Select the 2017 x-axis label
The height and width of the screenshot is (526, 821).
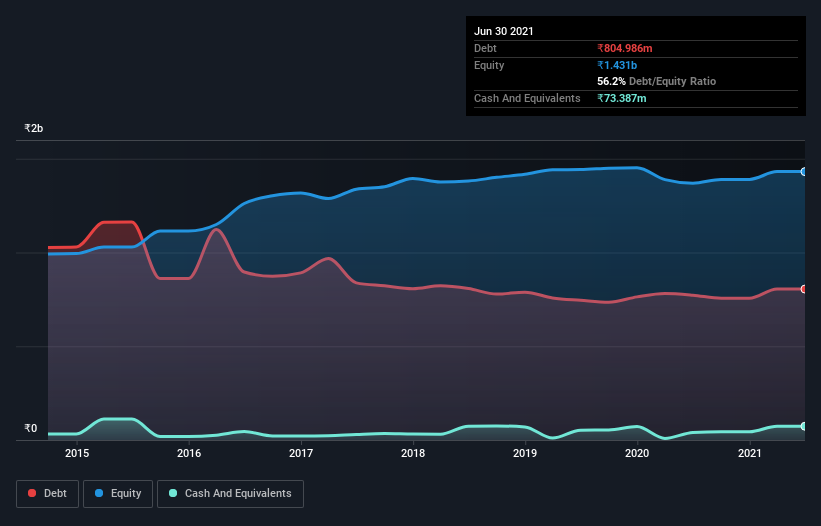point(301,453)
